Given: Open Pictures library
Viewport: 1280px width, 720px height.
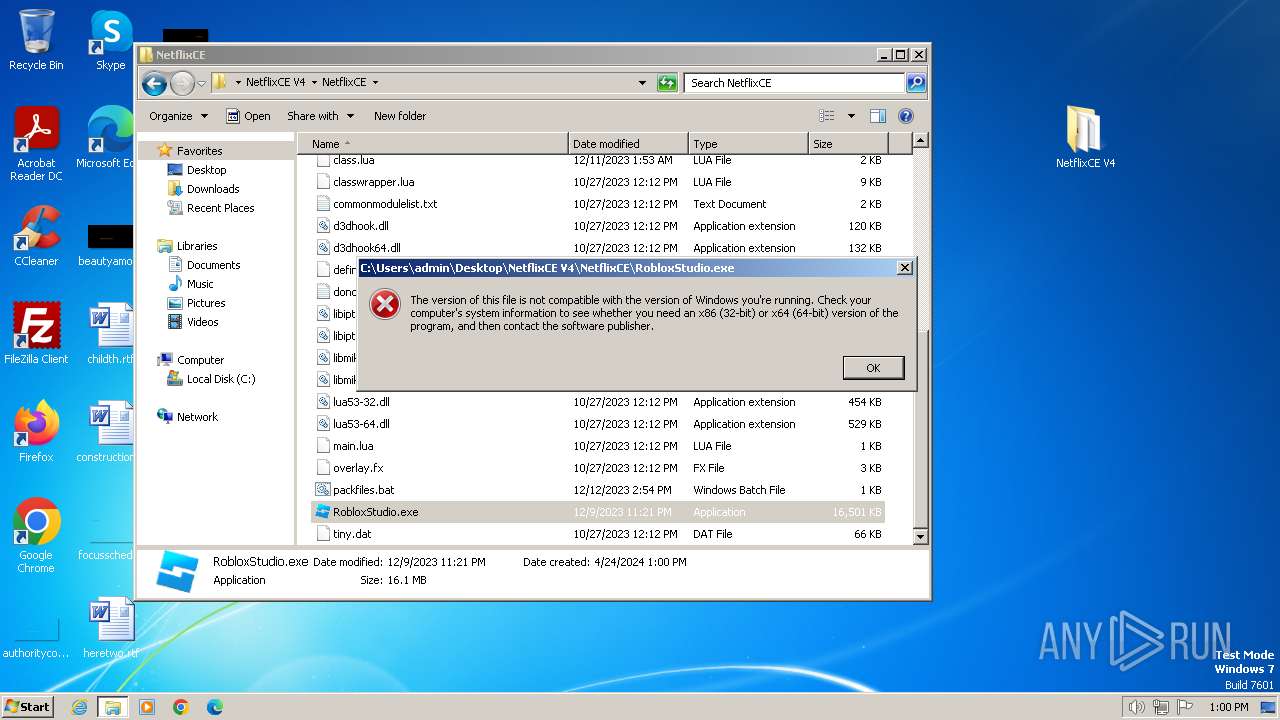Looking at the screenshot, I should click(205, 303).
